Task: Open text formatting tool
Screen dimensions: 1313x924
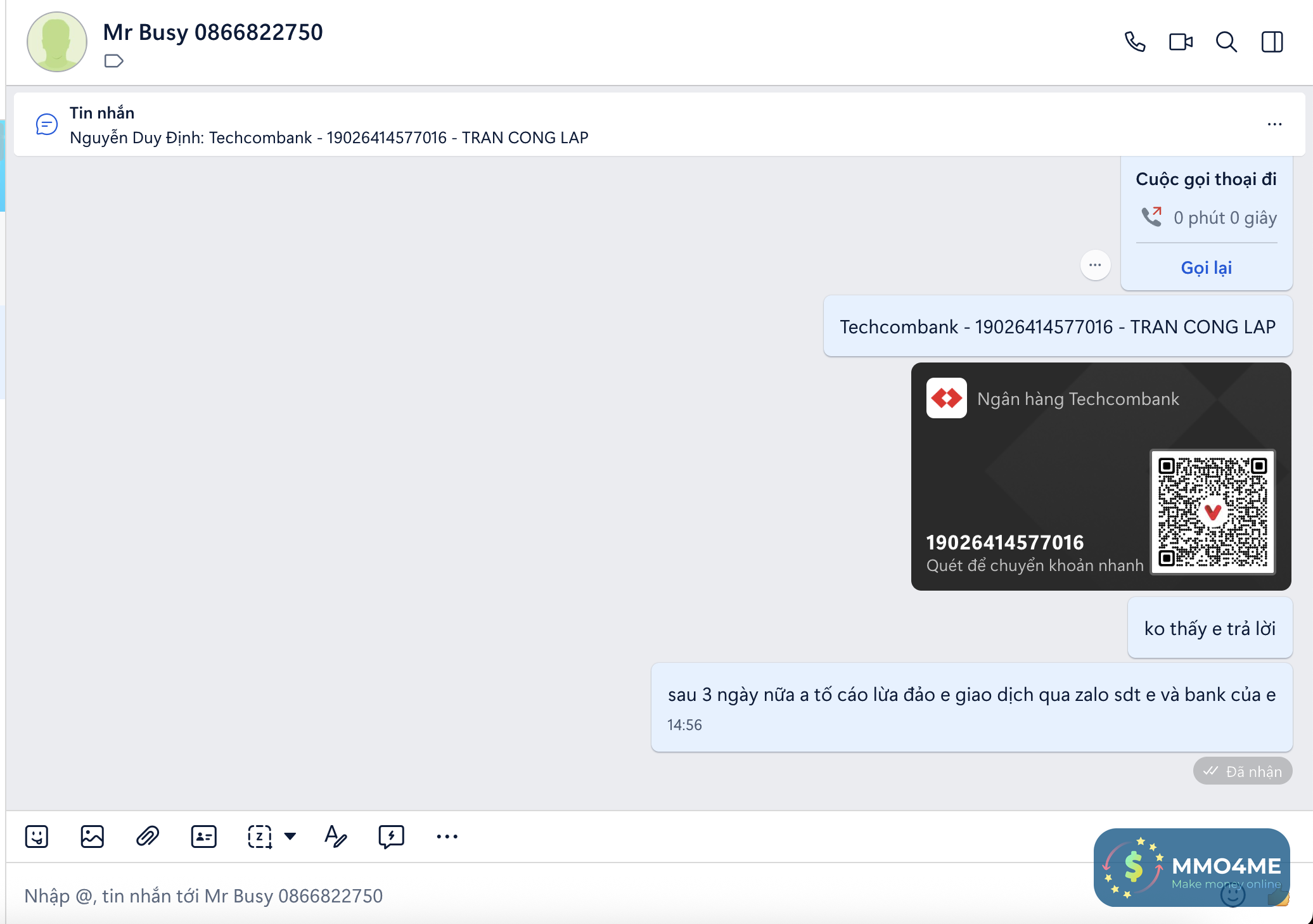Action: point(335,837)
